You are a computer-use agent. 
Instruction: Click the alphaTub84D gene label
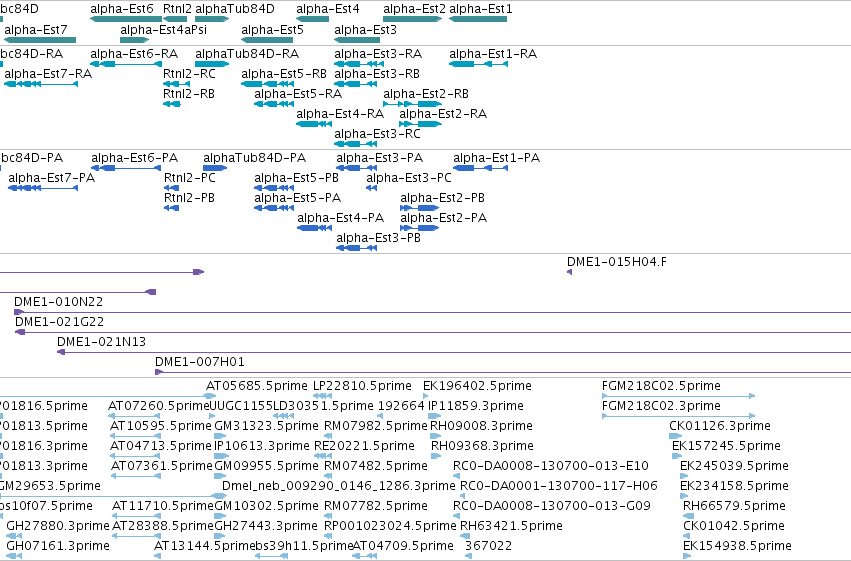pyautogui.click(x=234, y=9)
